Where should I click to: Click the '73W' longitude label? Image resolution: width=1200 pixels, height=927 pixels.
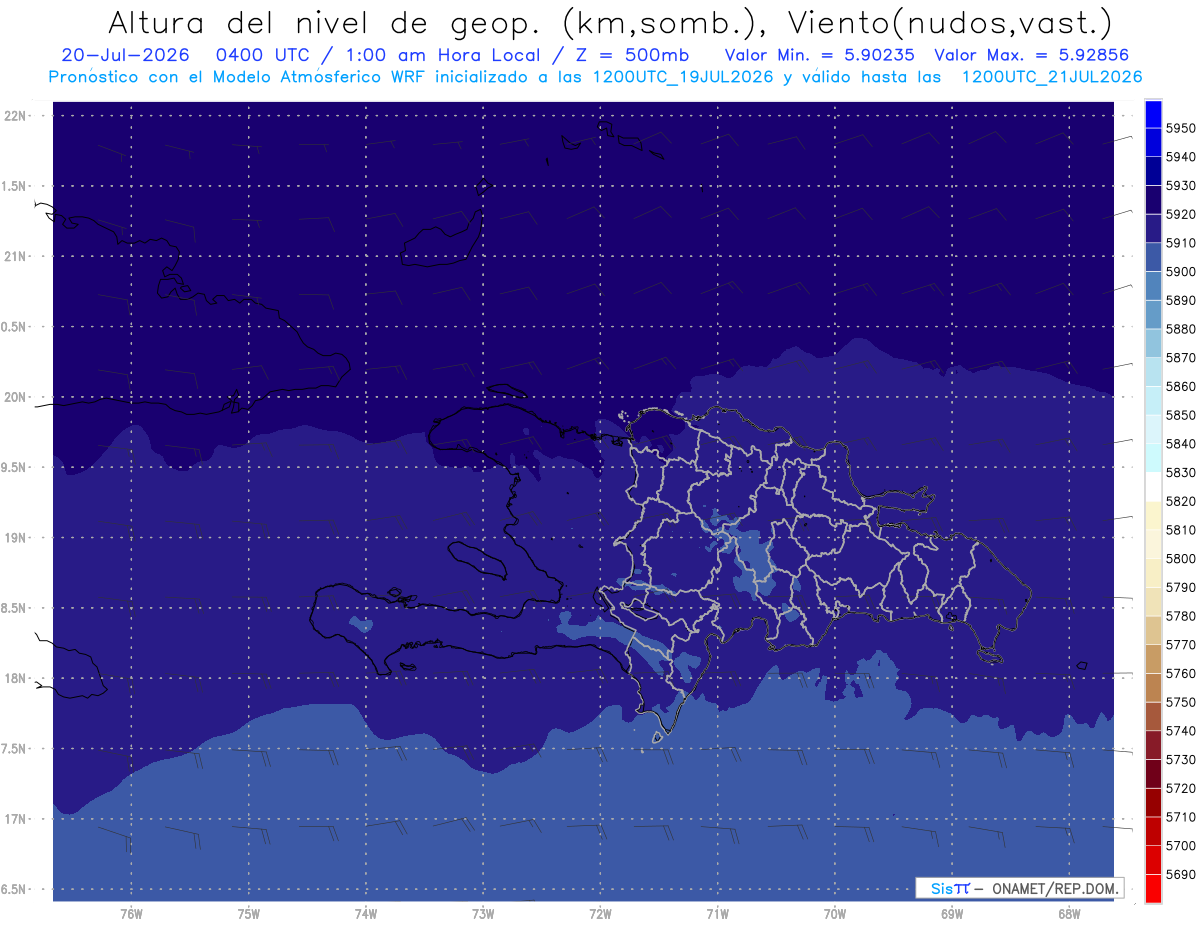click(483, 913)
